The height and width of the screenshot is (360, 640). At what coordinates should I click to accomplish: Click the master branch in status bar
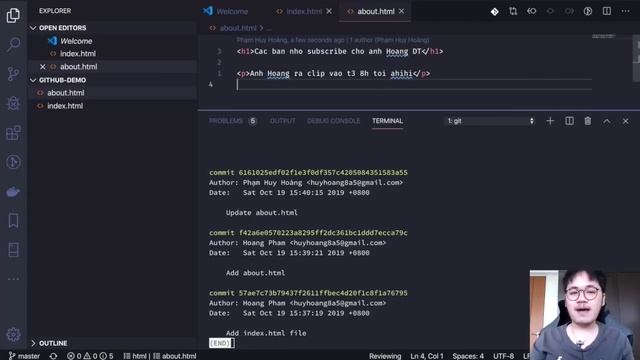pos(24,356)
